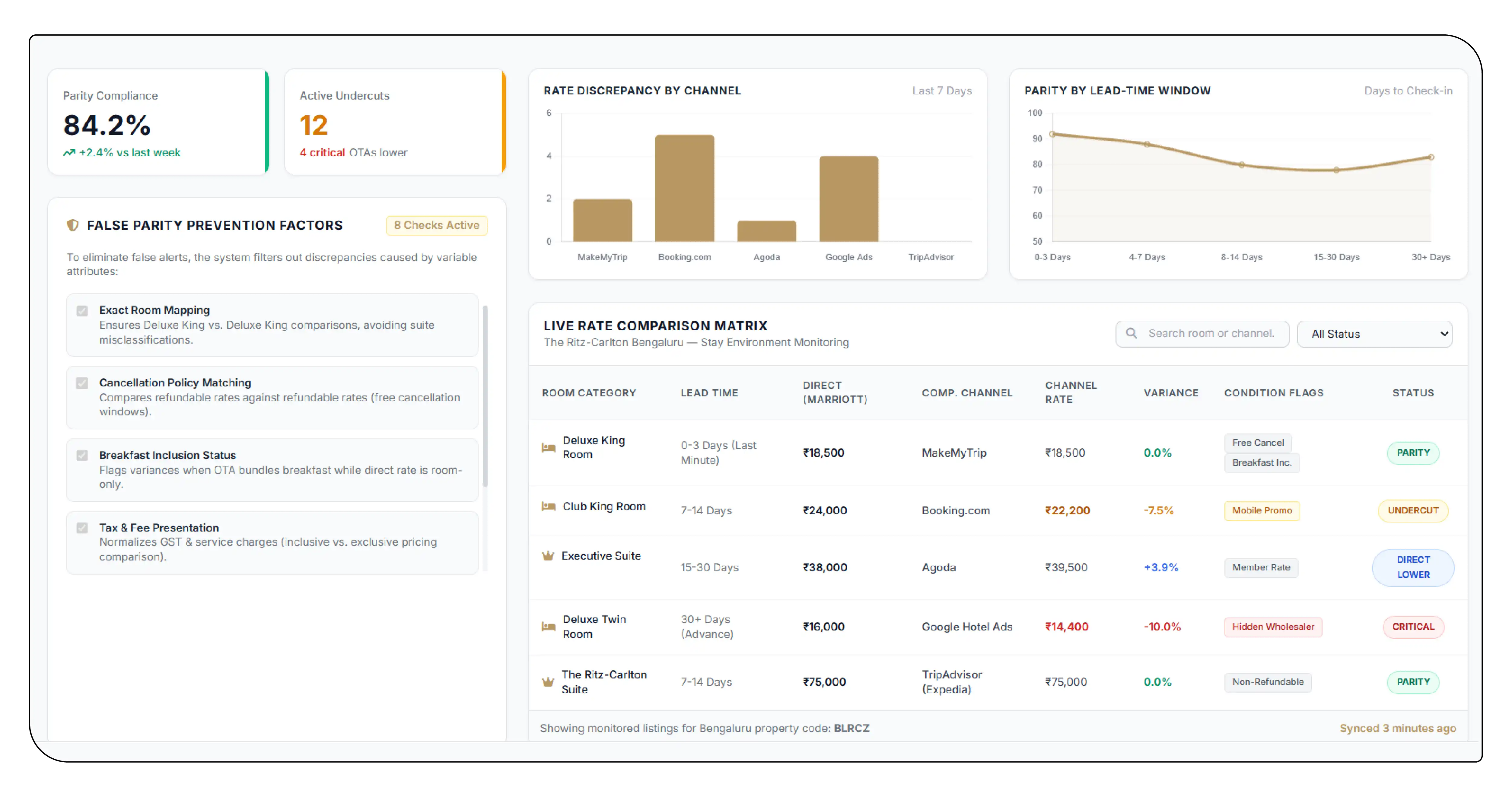Click the bed icon beside Deluxe Twin Room
Screen dimensions: 1512x797
click(548, 627)
